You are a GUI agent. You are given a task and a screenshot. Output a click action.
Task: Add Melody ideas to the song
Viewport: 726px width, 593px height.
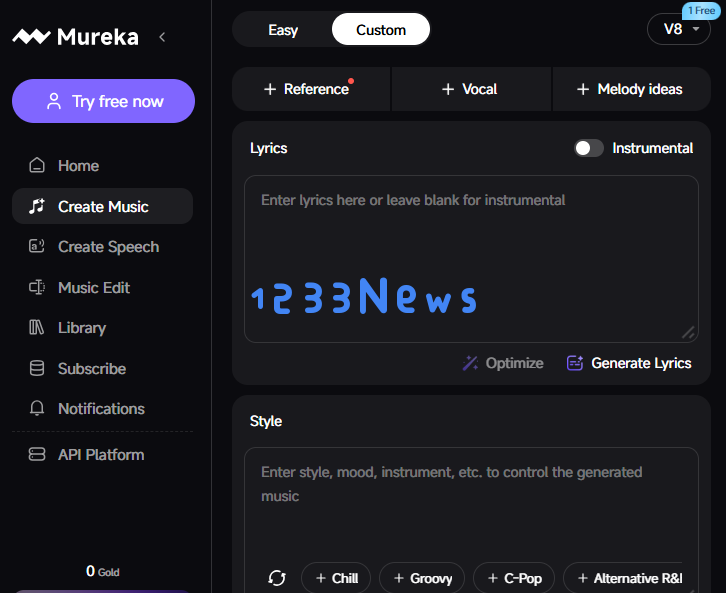pyautogui.click(x=630, y=89)
